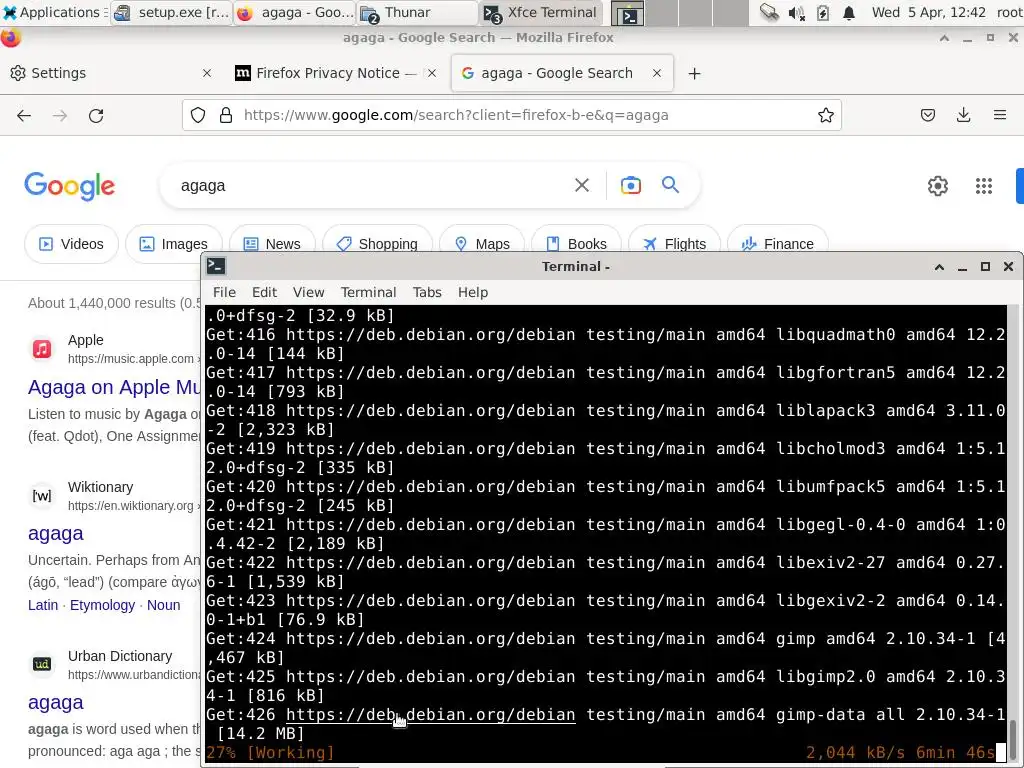Image resolution: width=1024 pixels, height=768 pixels.
Task: Open clock showing Wed 5 Apr
Action: 928,12
